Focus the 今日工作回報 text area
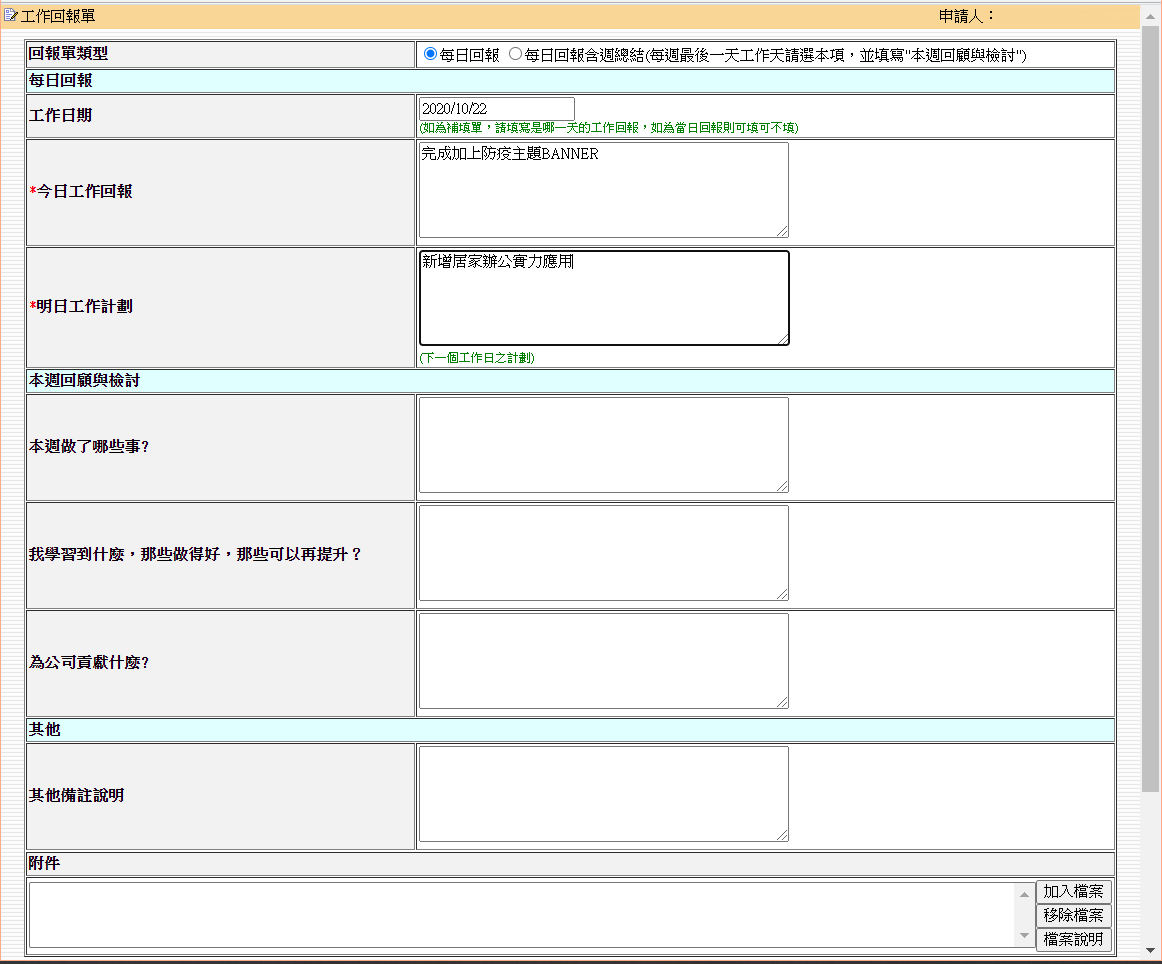1162x964 pixels. click(603, 190)
